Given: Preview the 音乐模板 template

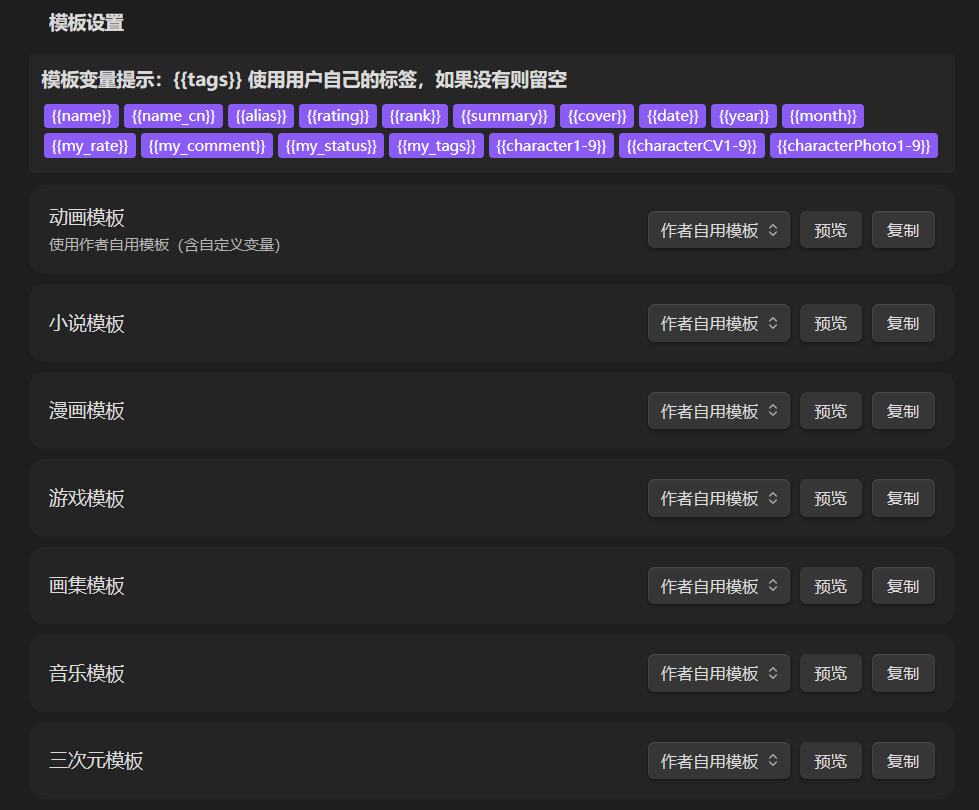Looking at the screenshot, I should pos(830,673).
